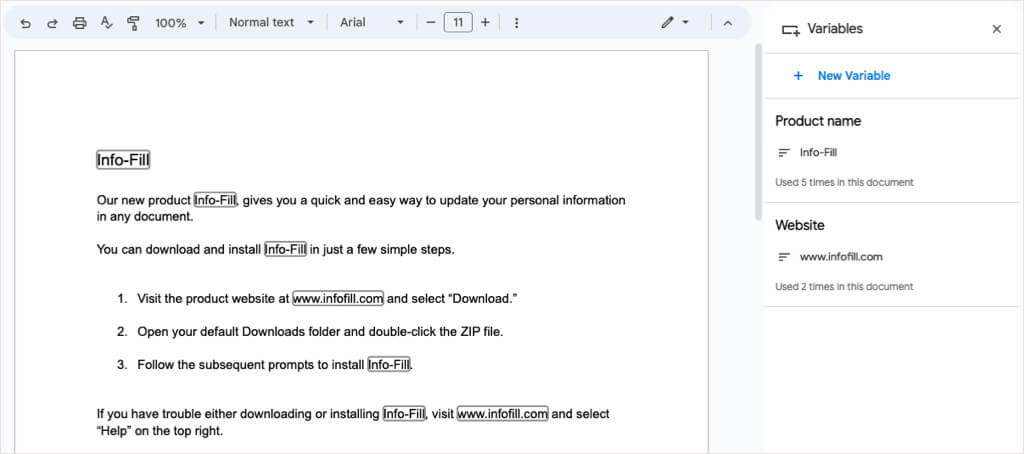Viewport: 1024px width, 454px height.
Task: Click the text 'Open your default Downloads folder'
Action: pyautogui.click(x=240, y=332)
